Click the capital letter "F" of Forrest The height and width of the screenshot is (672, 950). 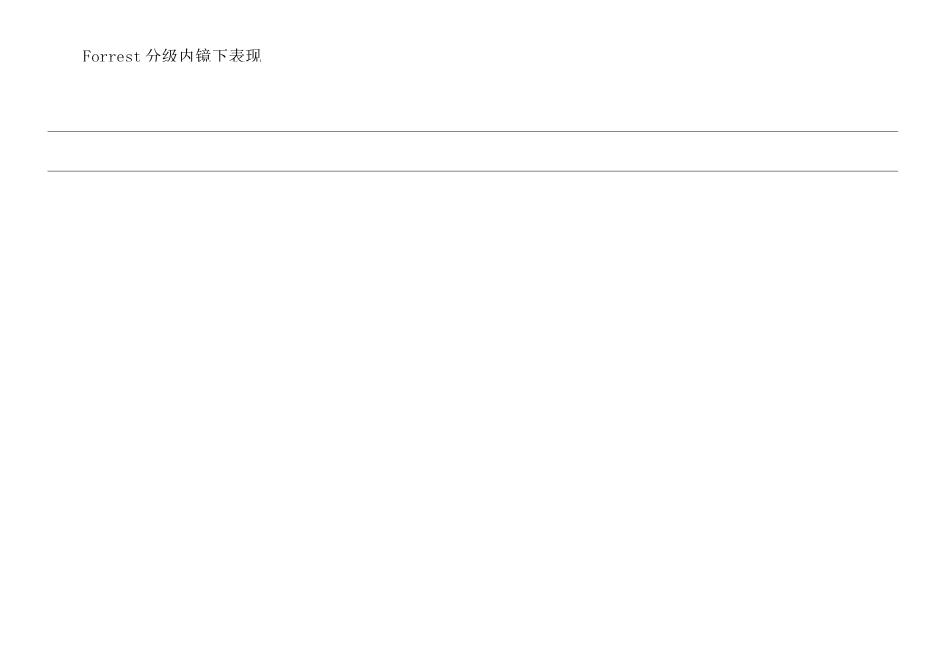pos(87,56)
